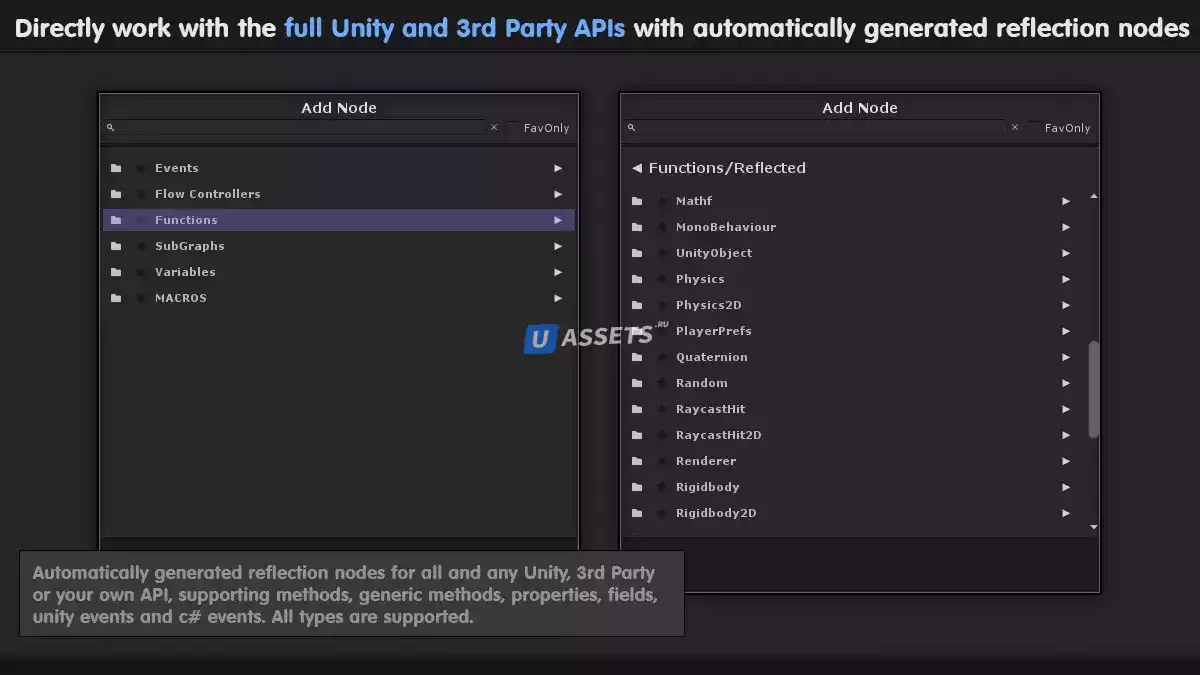This screenshot has height=675, width=1200.
Task: Clear the right panel search field
Action: [x=1015, y=128]
